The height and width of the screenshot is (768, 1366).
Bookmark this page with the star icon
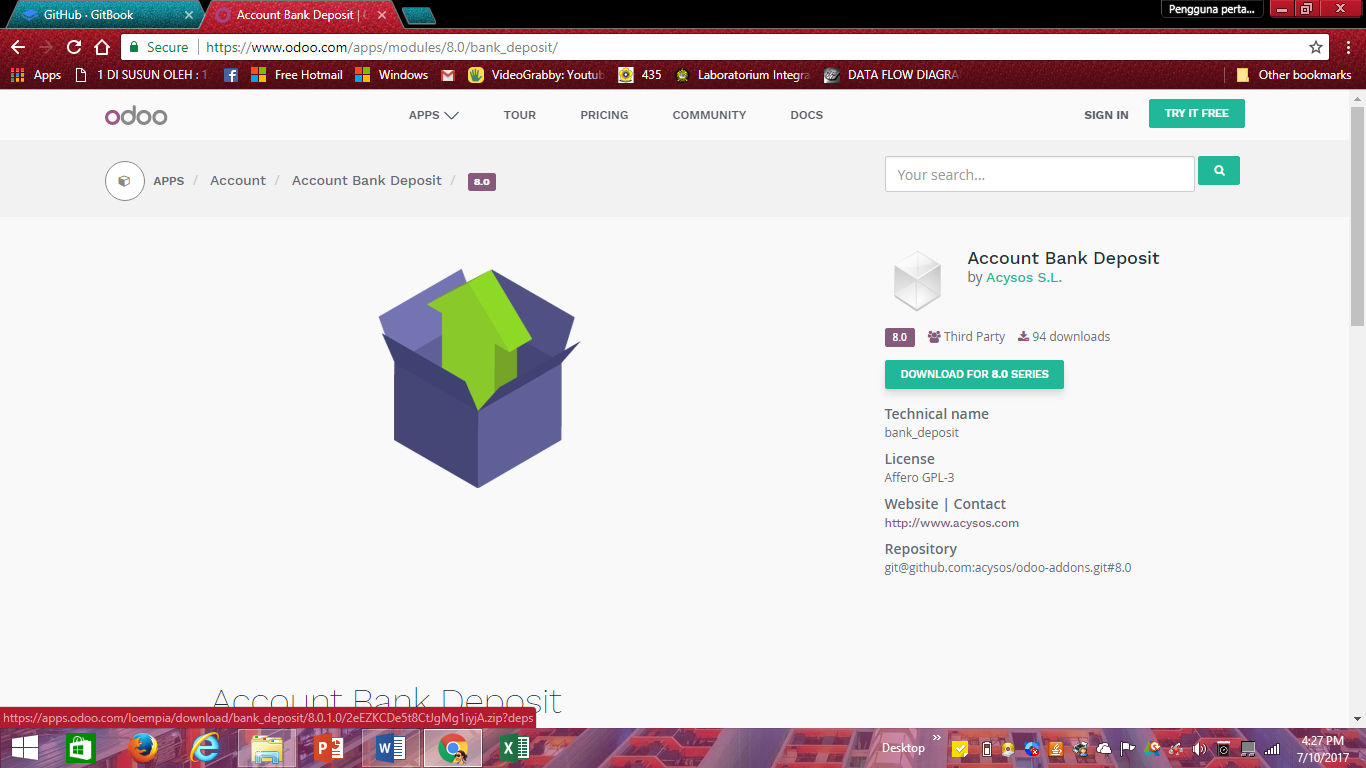(x=1316, y=47)
